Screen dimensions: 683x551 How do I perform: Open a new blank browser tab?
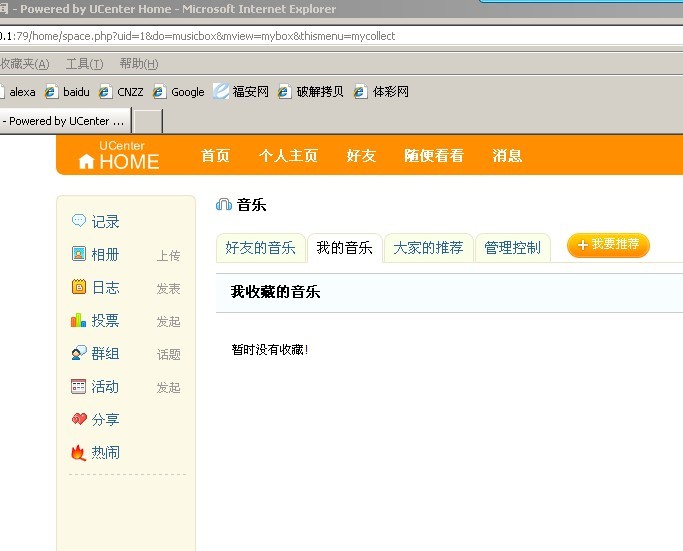[x=148, y=121]
